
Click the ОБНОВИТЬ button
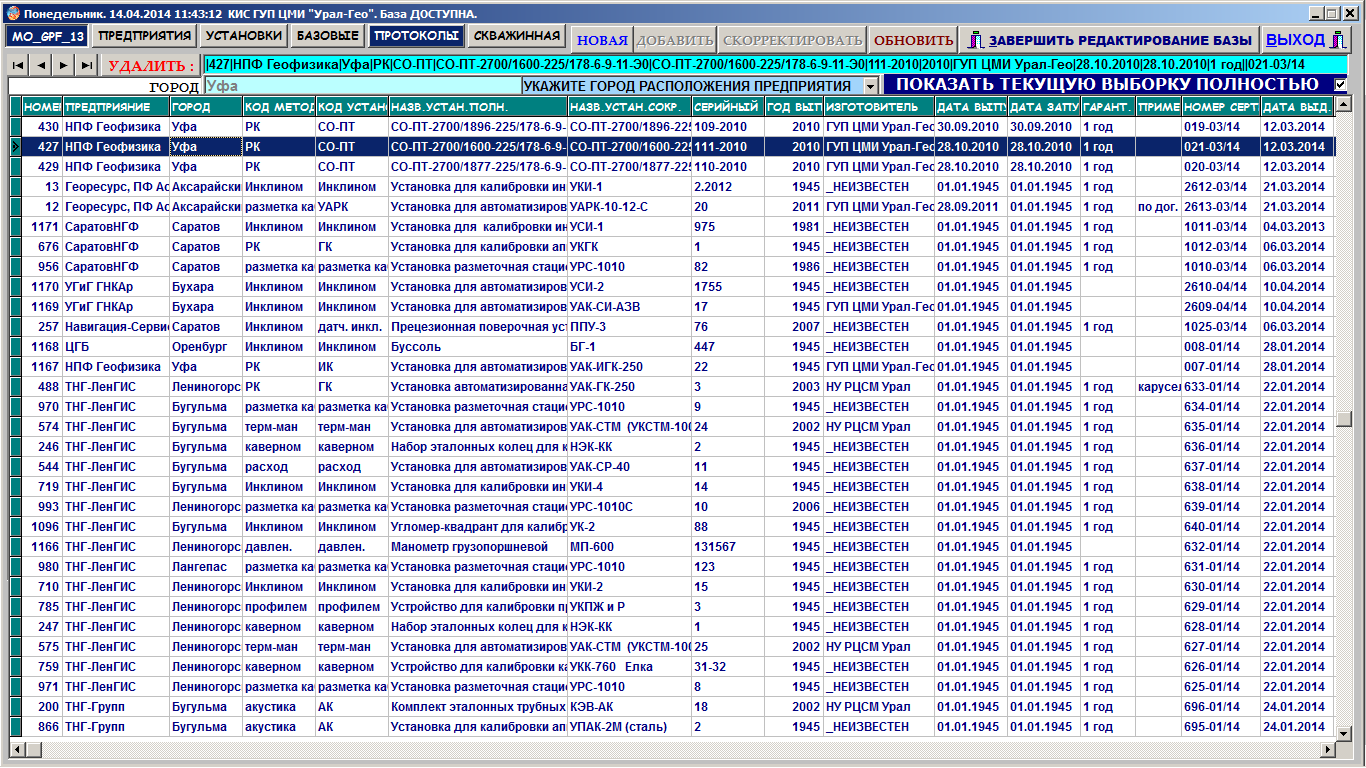[x=913, y=40]
